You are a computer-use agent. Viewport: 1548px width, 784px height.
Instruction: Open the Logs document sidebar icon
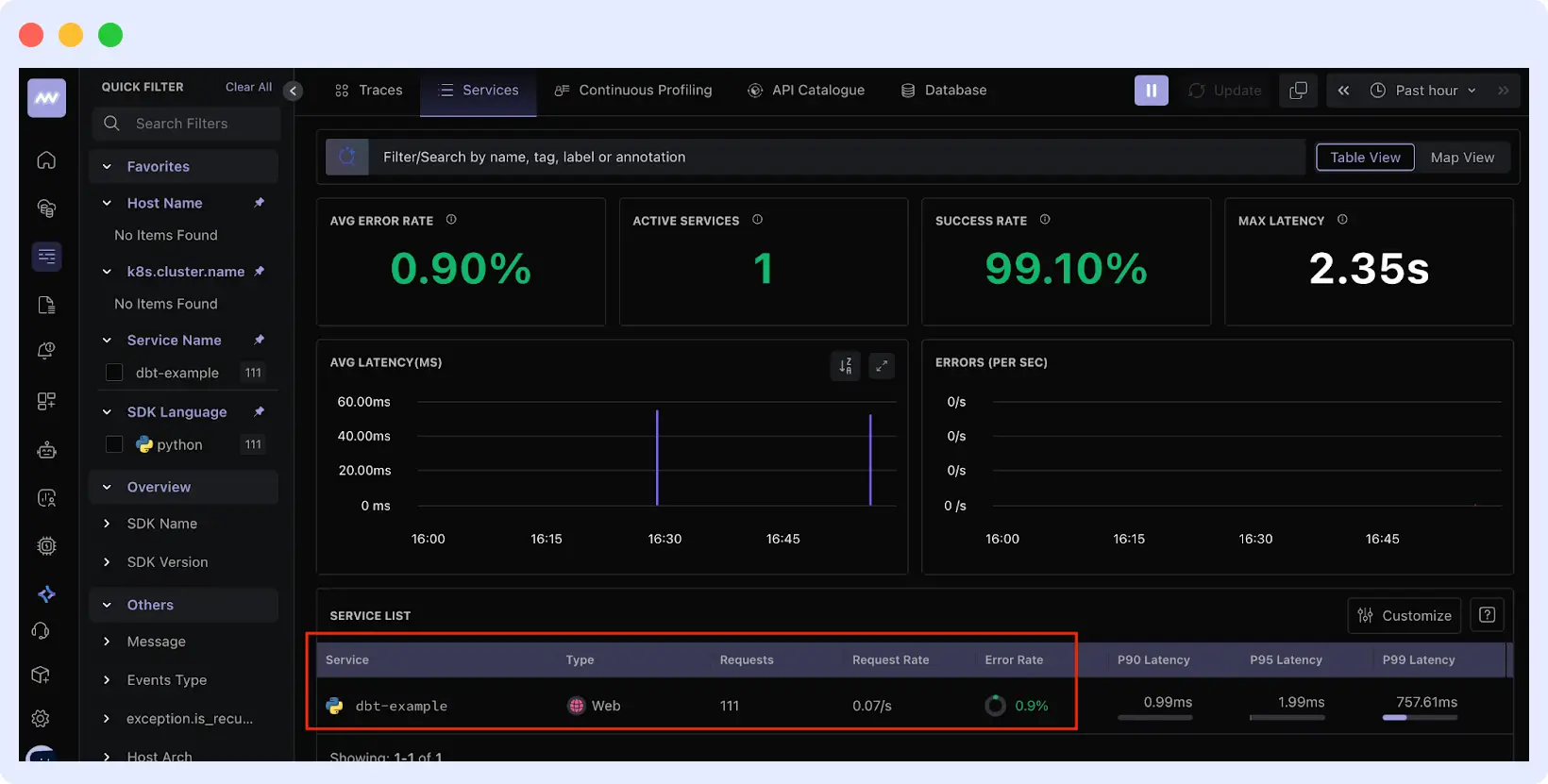click(46, 305)
